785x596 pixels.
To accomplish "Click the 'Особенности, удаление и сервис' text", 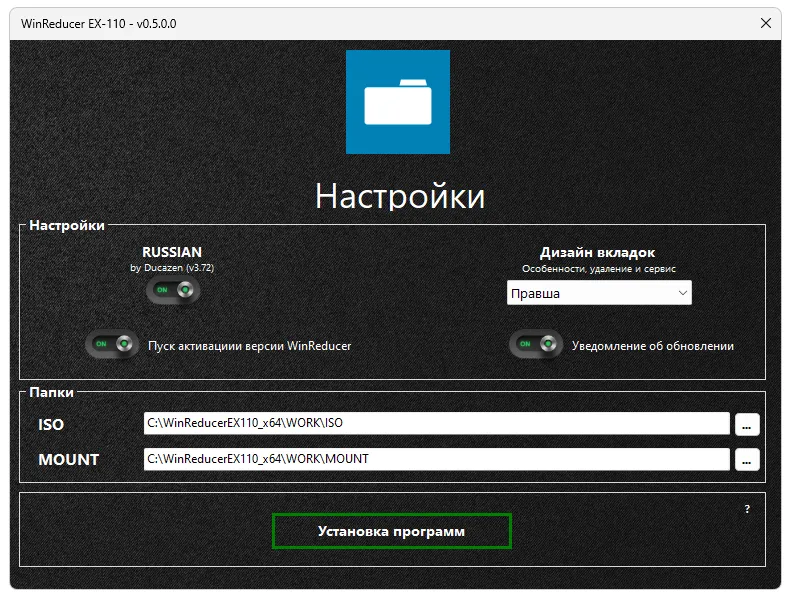I will 599,269.
